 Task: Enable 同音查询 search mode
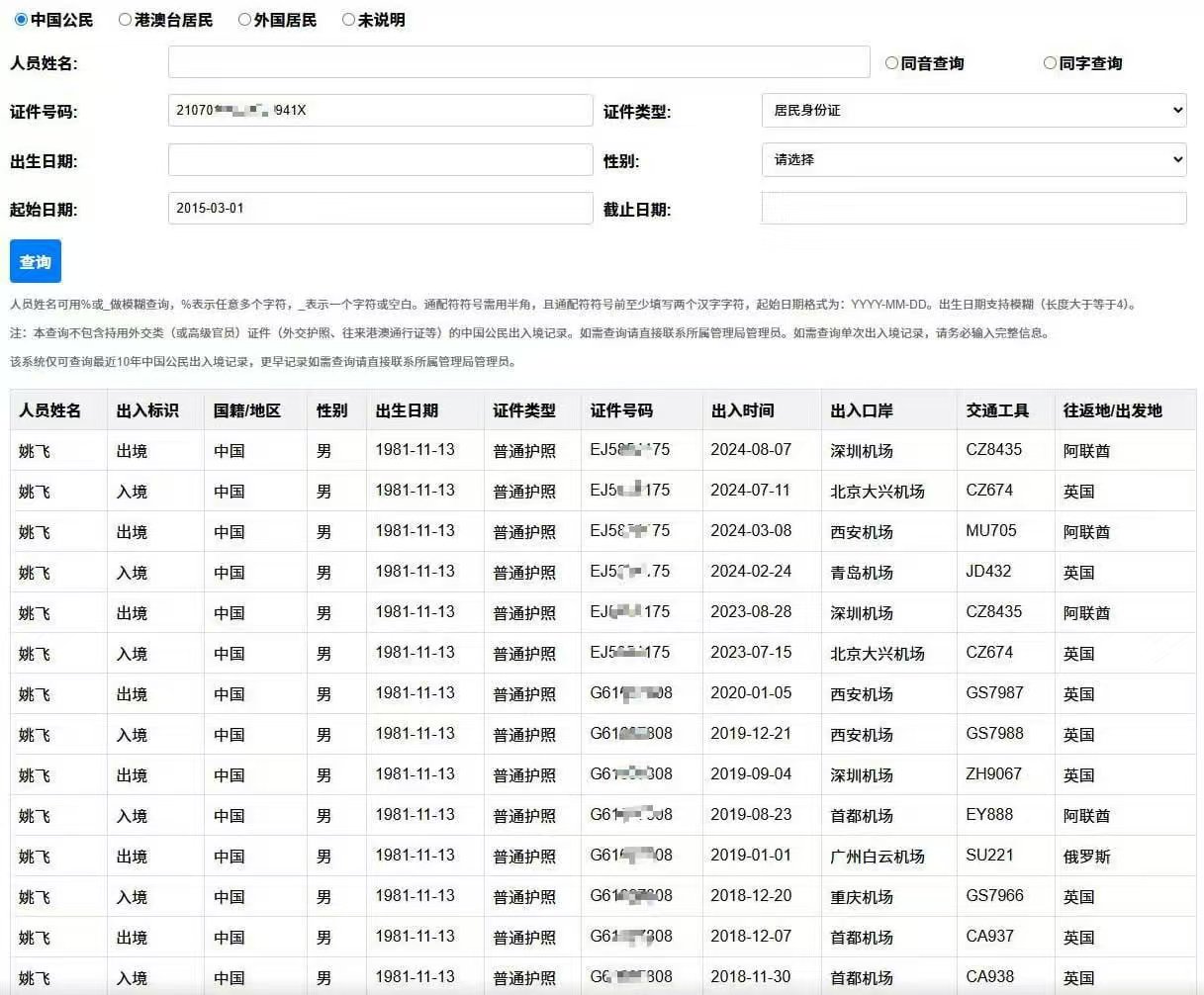(891, 62)
